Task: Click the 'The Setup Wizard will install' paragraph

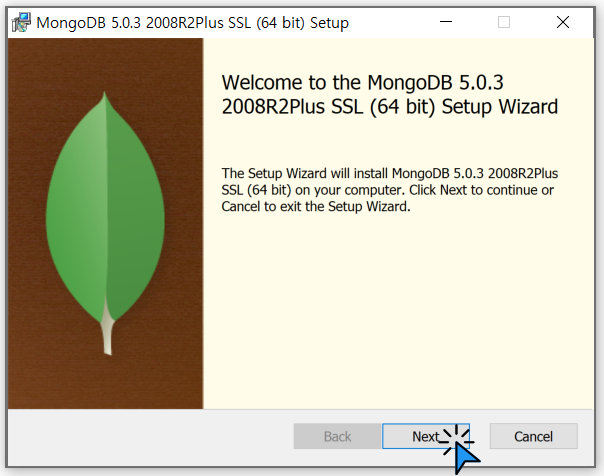Action: pyautogui.click(x=389, y=190)
